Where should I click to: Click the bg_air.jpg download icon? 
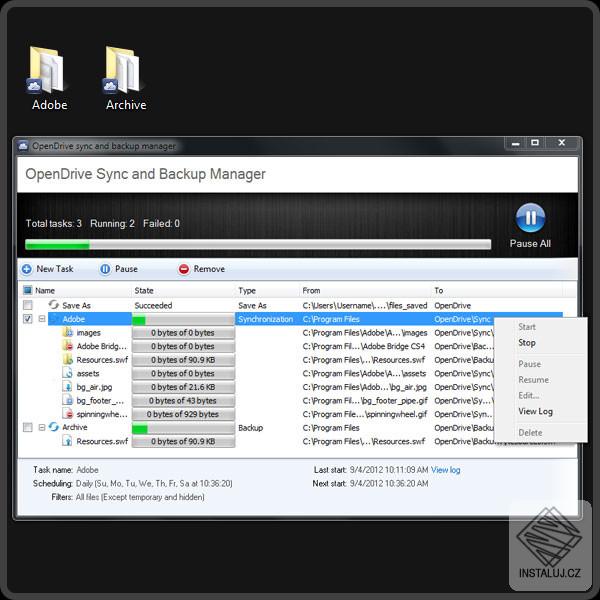67,387
